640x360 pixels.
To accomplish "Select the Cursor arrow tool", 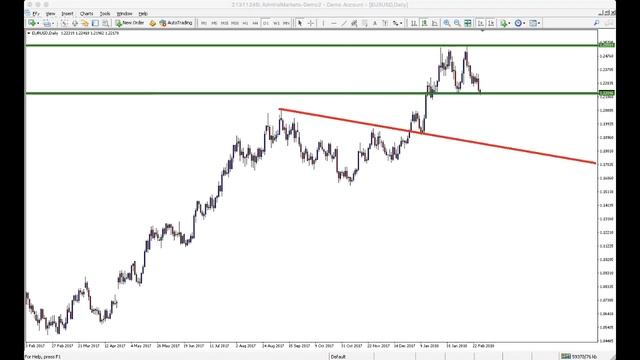I will pyautogui.click(x=300, y=23).
